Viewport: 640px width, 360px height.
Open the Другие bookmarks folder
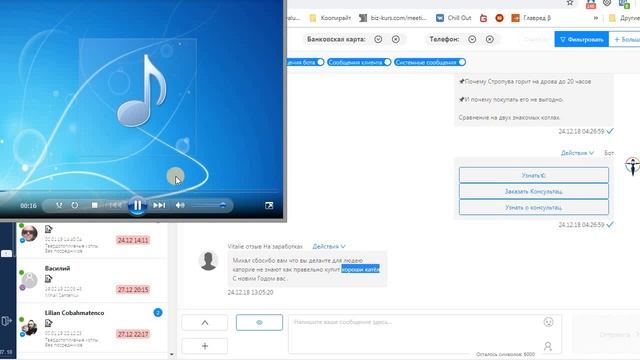(624, 18)
